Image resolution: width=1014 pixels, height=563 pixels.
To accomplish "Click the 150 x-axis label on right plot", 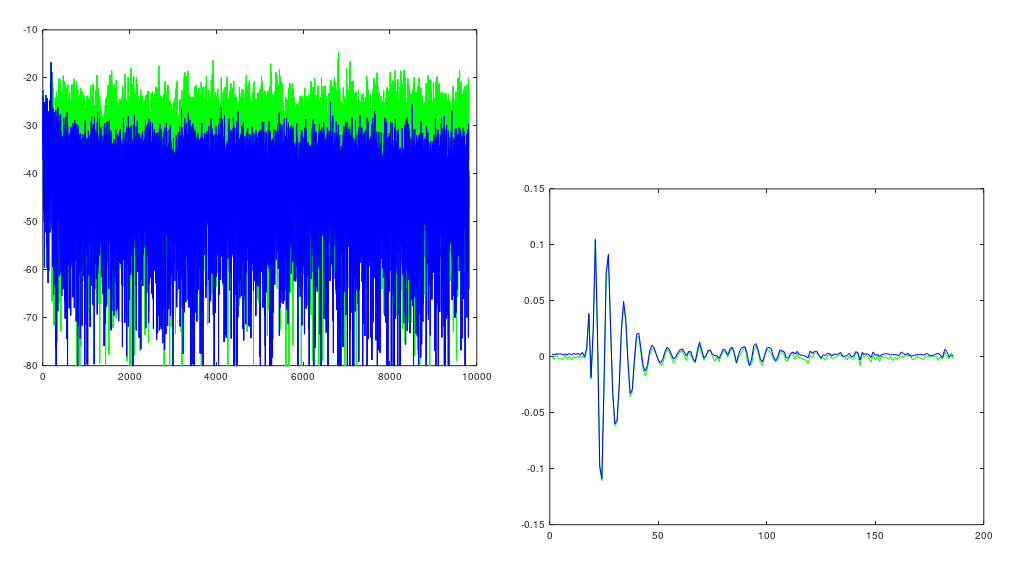I will tap(875, 536).
